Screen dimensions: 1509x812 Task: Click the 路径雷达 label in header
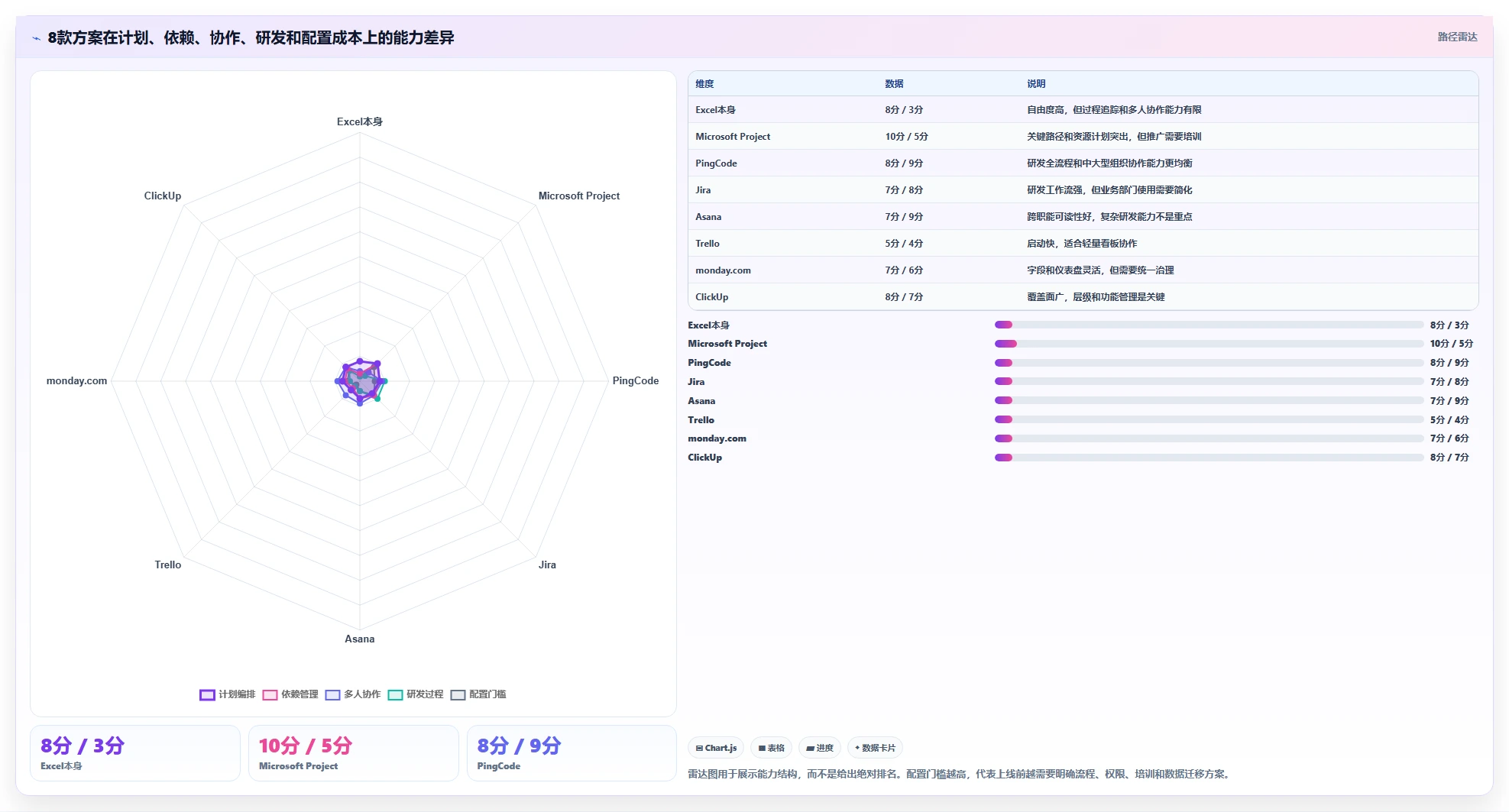click(1457, 37)
